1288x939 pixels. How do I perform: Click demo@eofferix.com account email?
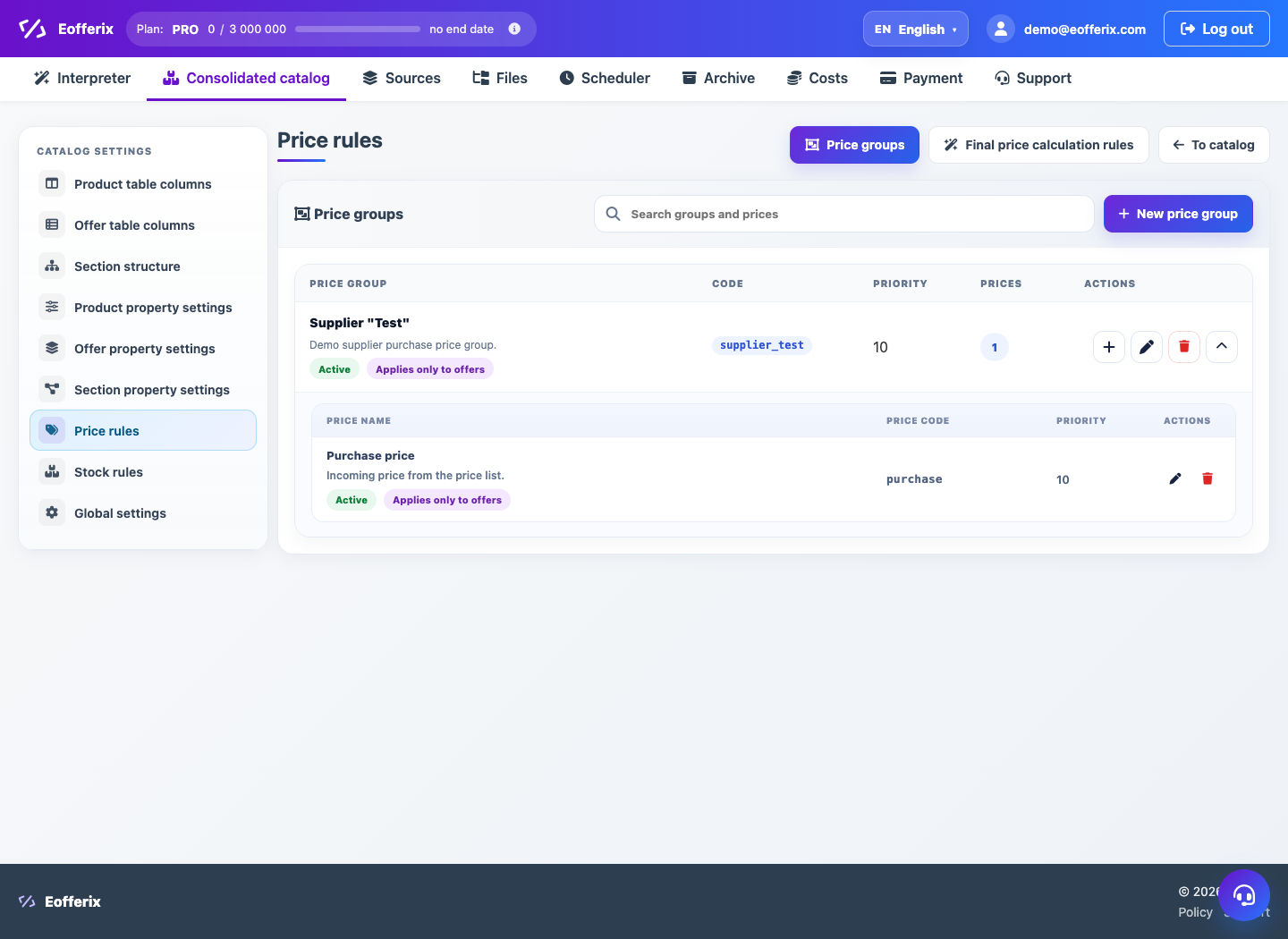click(1085, 29)
